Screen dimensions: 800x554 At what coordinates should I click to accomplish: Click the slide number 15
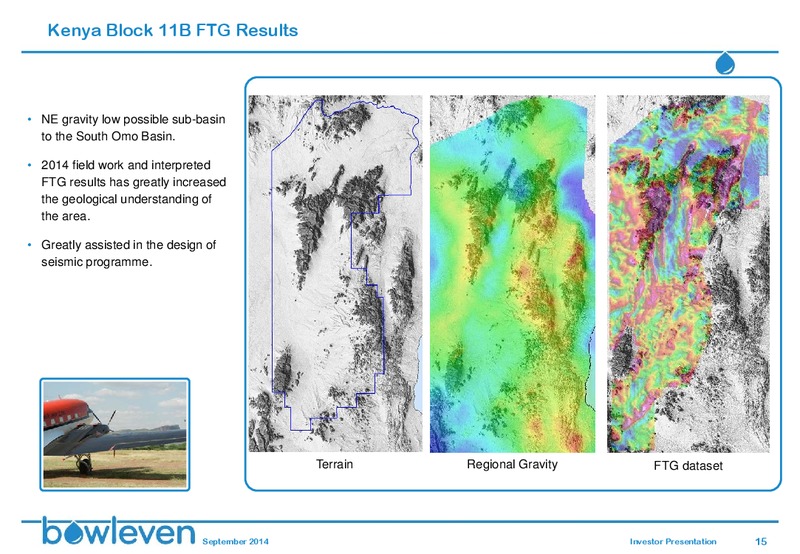(761, 541)
